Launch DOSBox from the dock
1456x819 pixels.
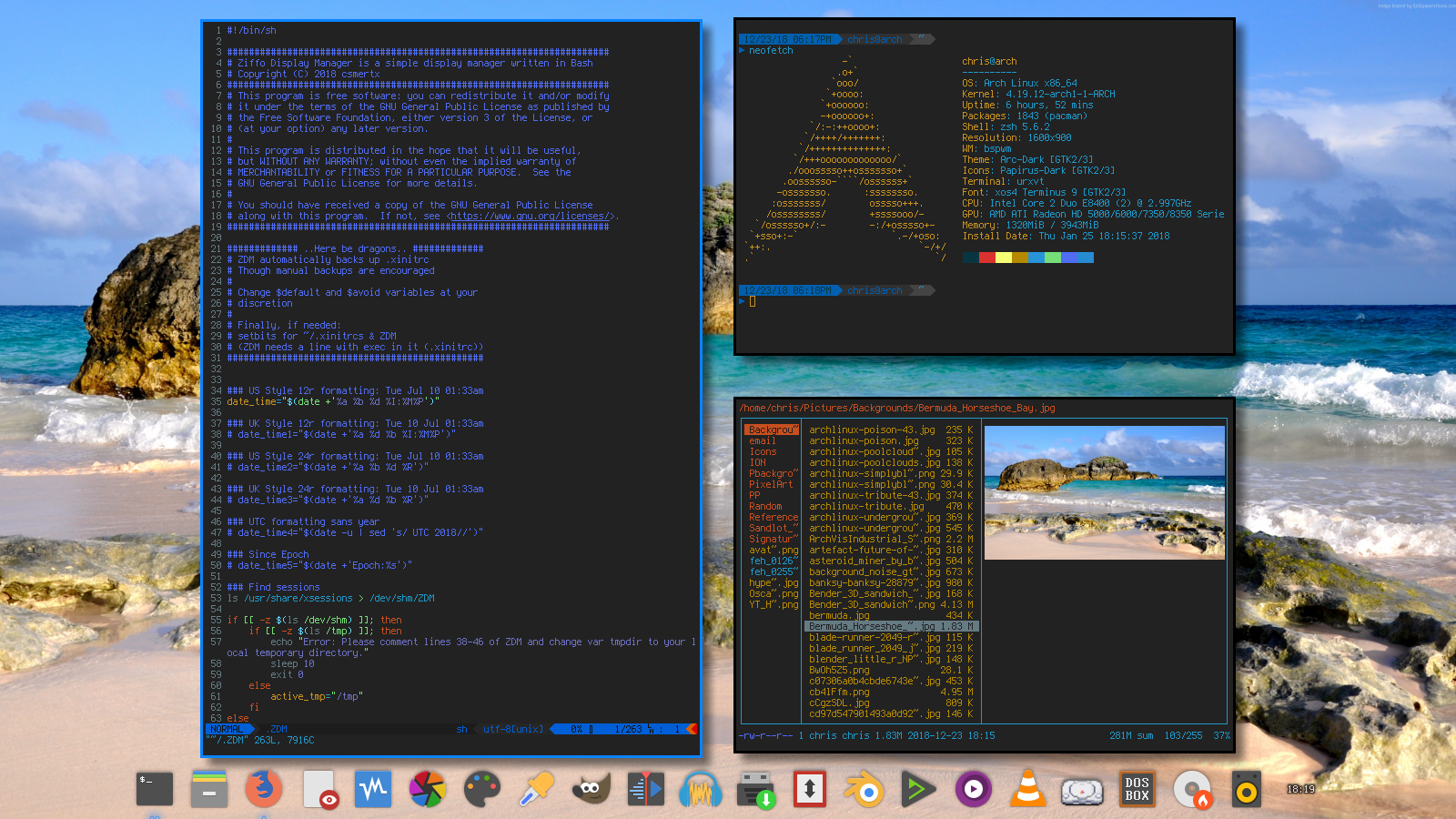1137,789
